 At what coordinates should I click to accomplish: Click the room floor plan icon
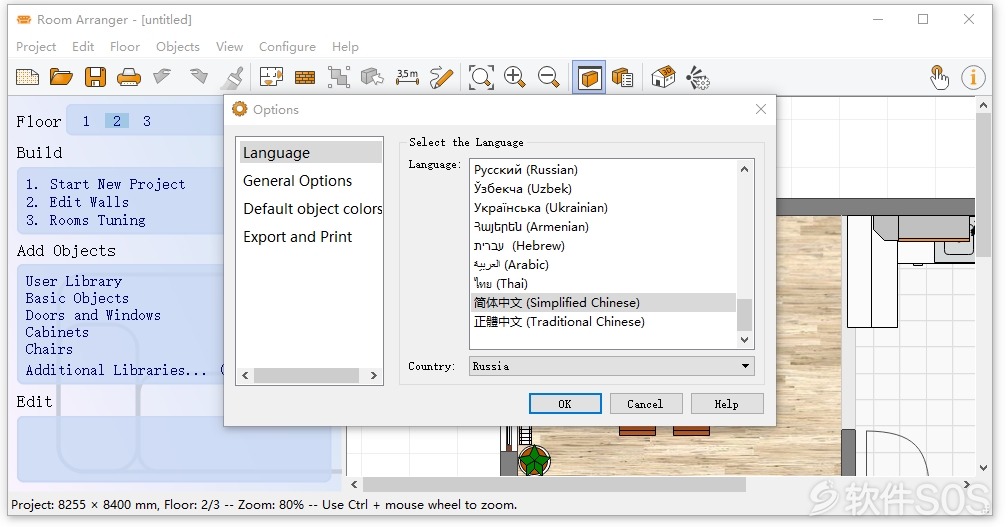point(271,78)
